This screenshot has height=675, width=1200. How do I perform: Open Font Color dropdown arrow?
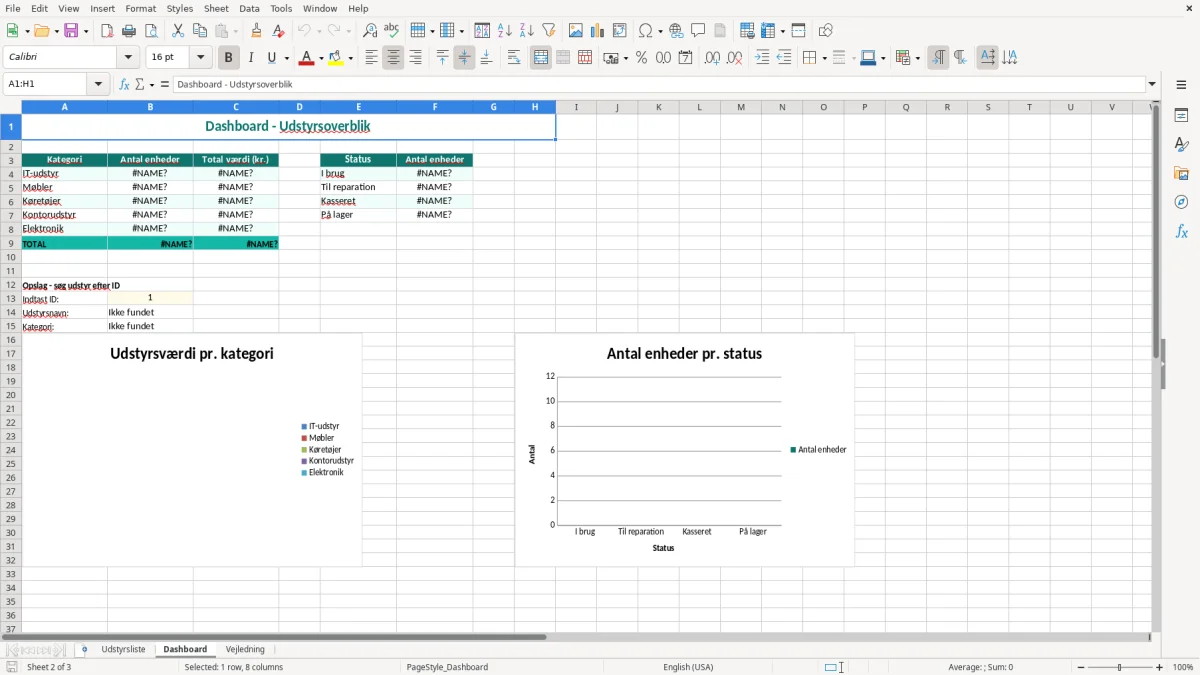click(321, 58)
